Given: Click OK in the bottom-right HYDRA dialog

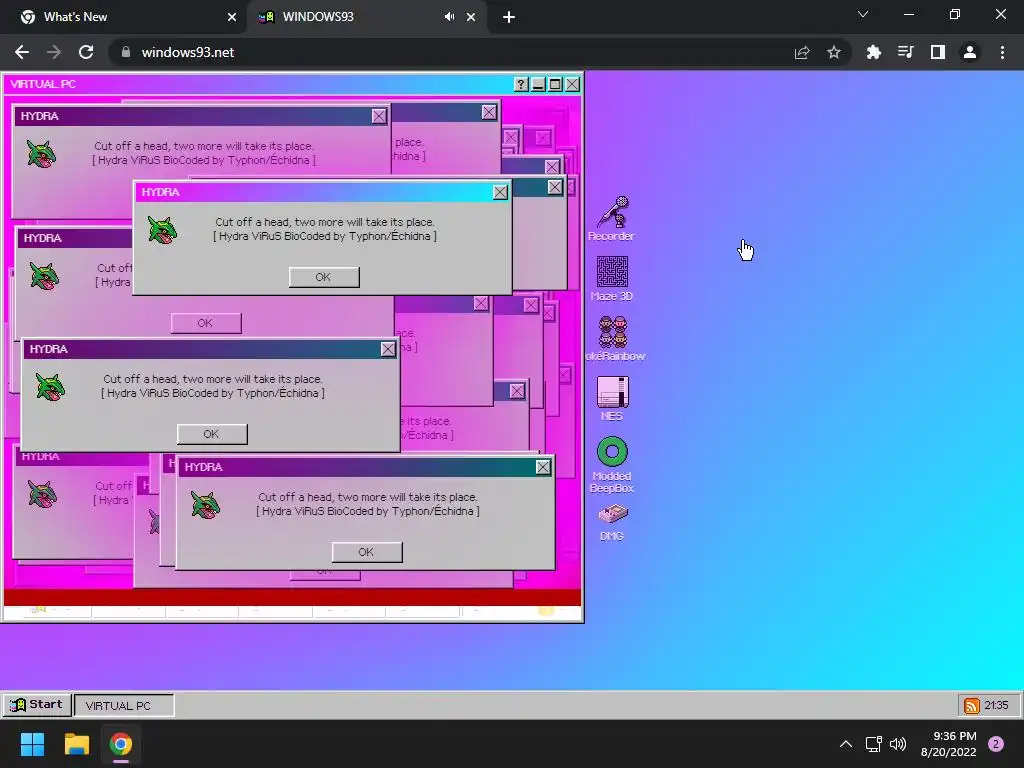Looking at the screenshot, I should pos(367,552).
